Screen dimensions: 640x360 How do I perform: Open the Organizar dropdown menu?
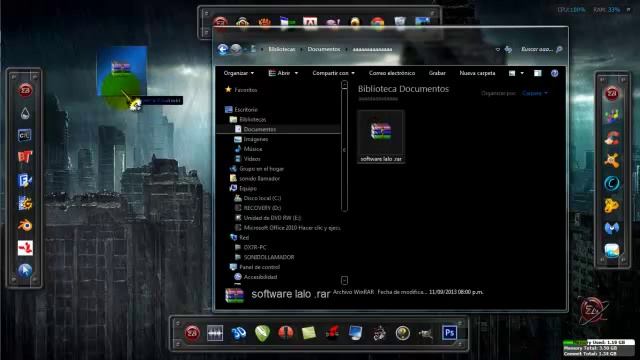(x=239, y=73)
